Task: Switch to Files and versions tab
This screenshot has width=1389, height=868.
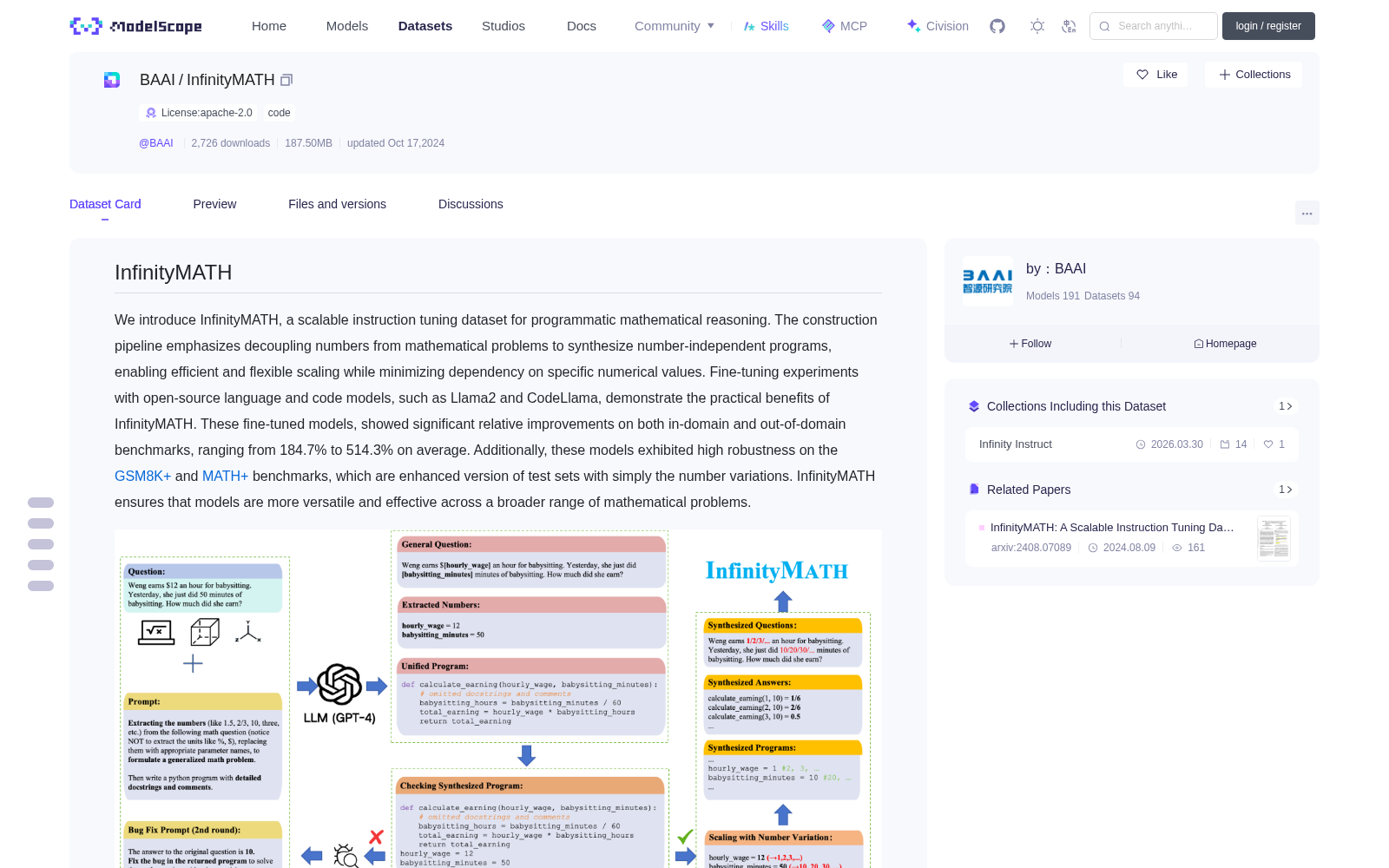Action: point(337,204)
